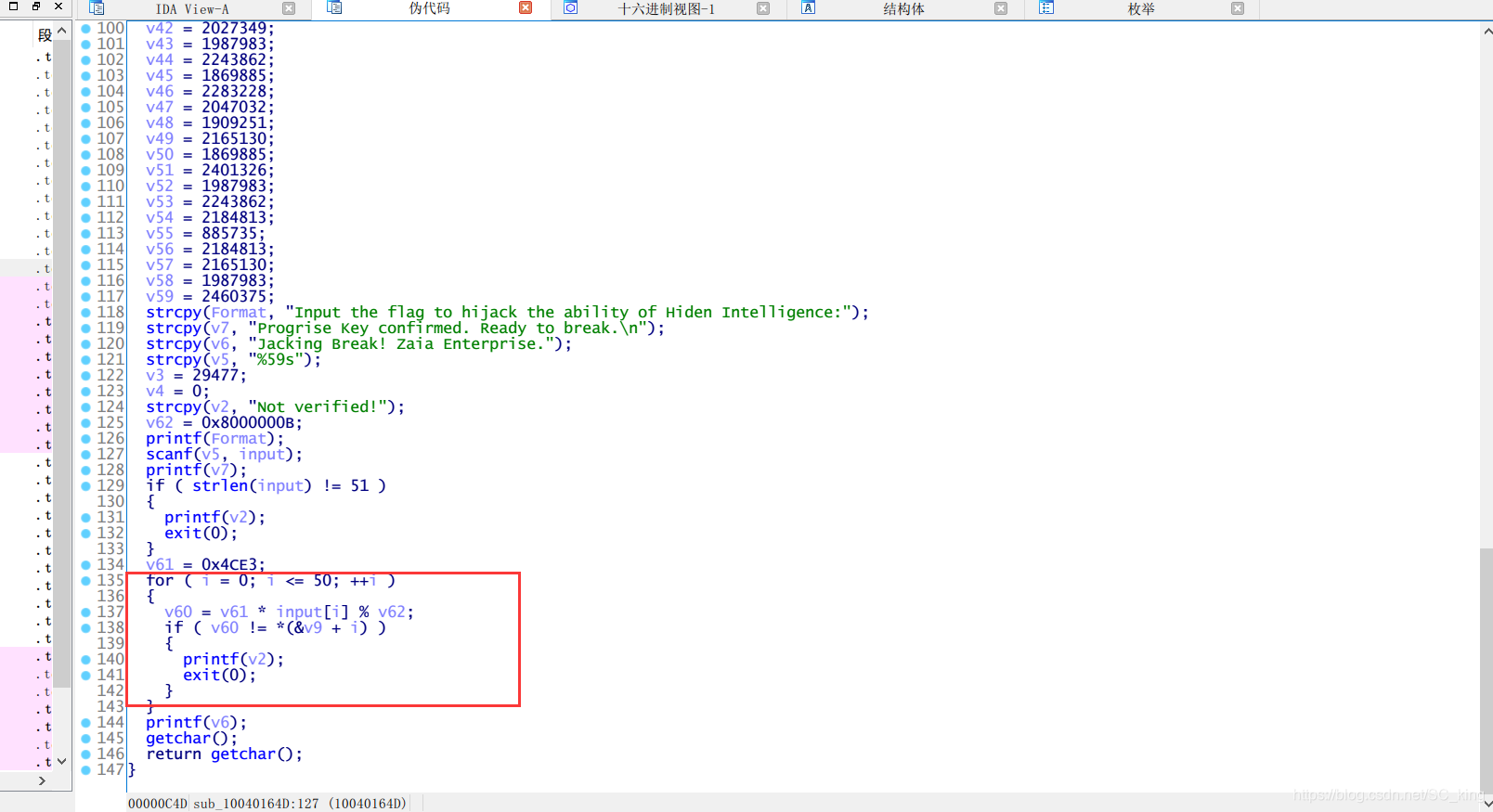This screenshot has width=1493, height=812.
Task: Close the 枚举 tab
Action: coord(1238,8)
